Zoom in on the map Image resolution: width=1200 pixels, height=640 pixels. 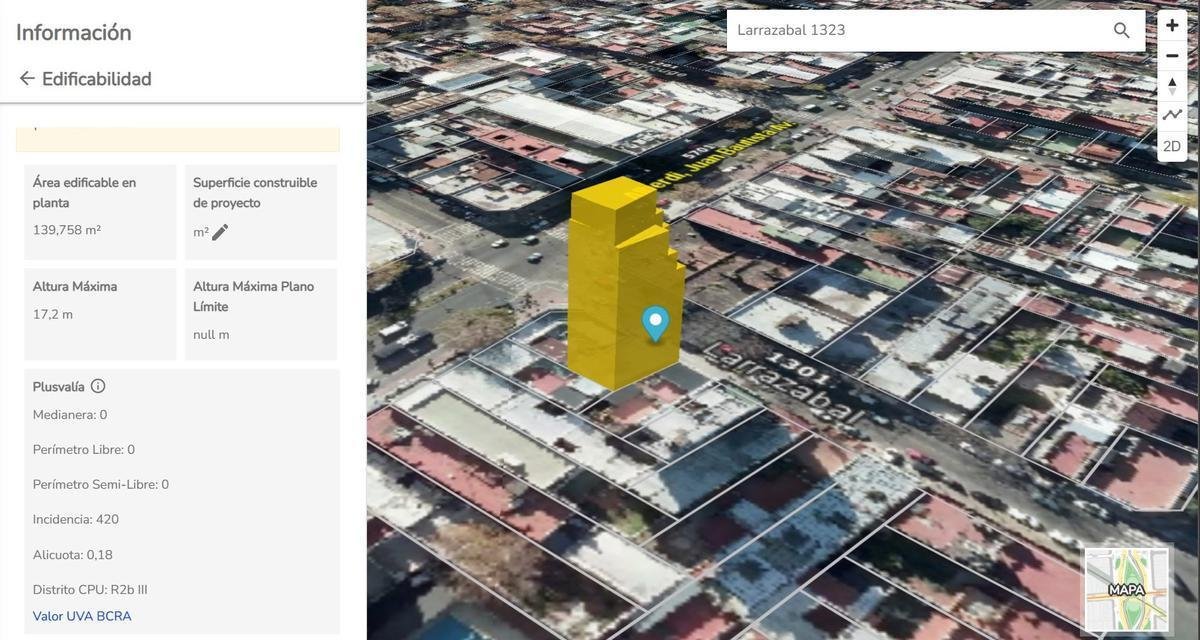pyautogui.click(x=1172, y=26)
